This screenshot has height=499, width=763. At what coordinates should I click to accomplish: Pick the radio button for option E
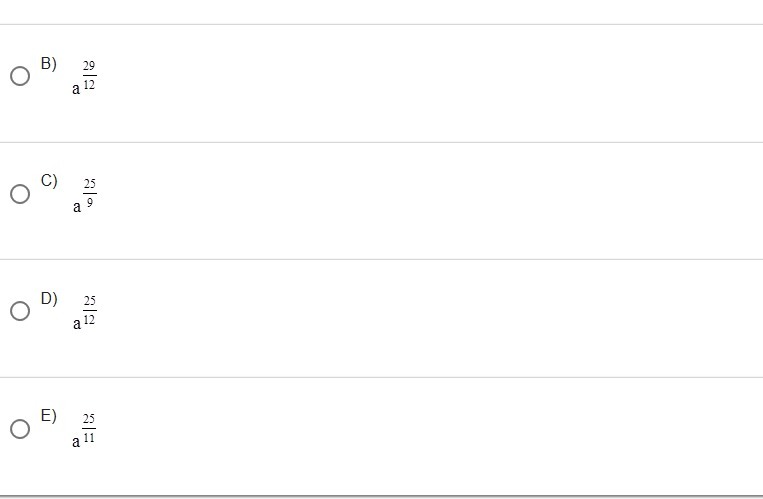[x=20, y=429]
